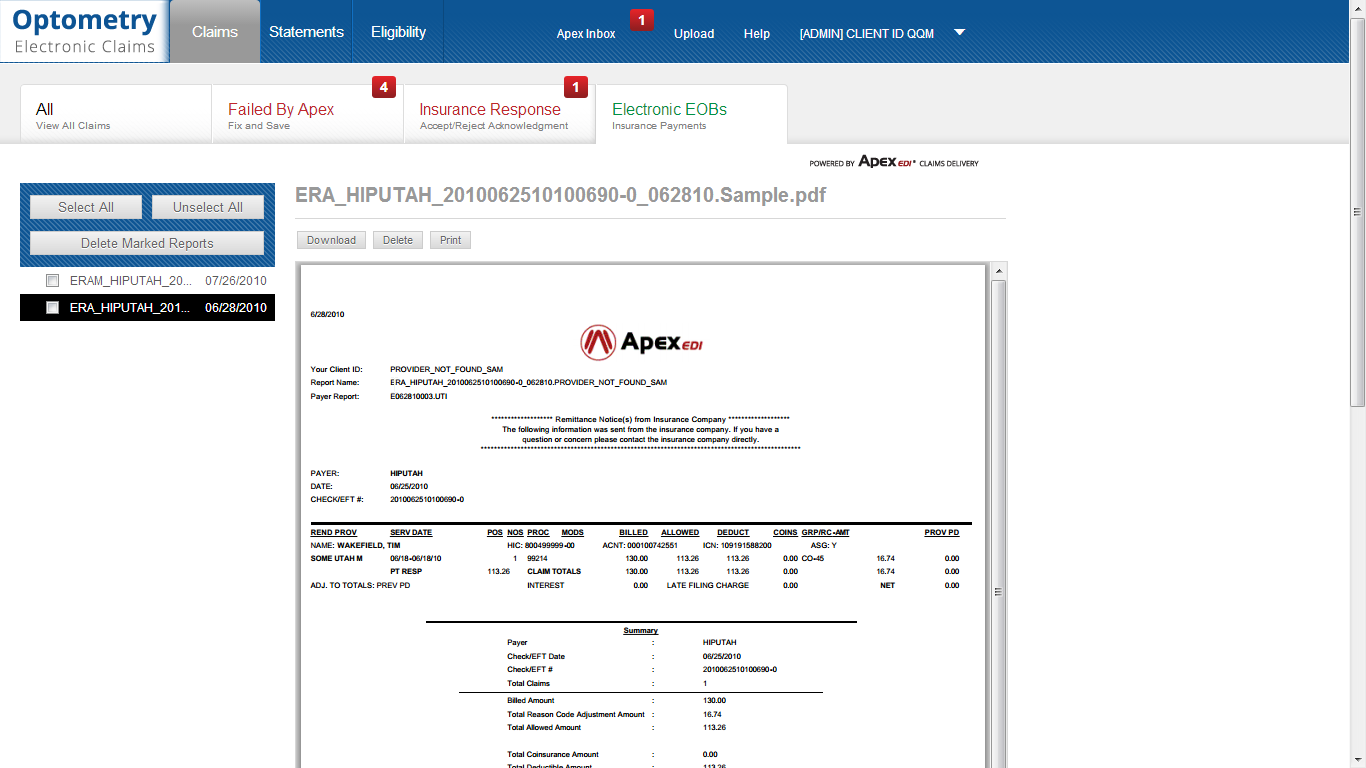1366x768 pixels.
Task: Check the ERA_HIPUTAH 06/28/2010 report checkbox
Action: (x=53, y=308)
